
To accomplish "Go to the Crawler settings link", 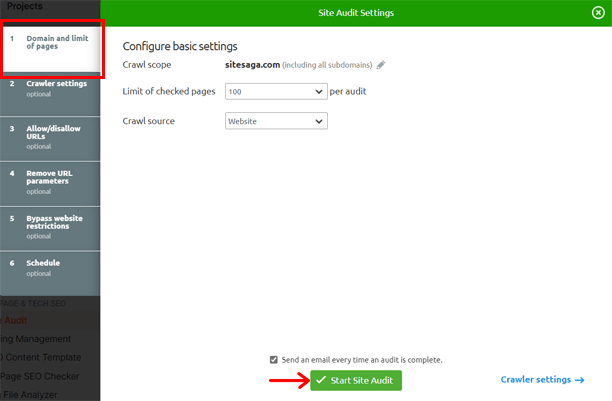I will (x=543, y=380).
